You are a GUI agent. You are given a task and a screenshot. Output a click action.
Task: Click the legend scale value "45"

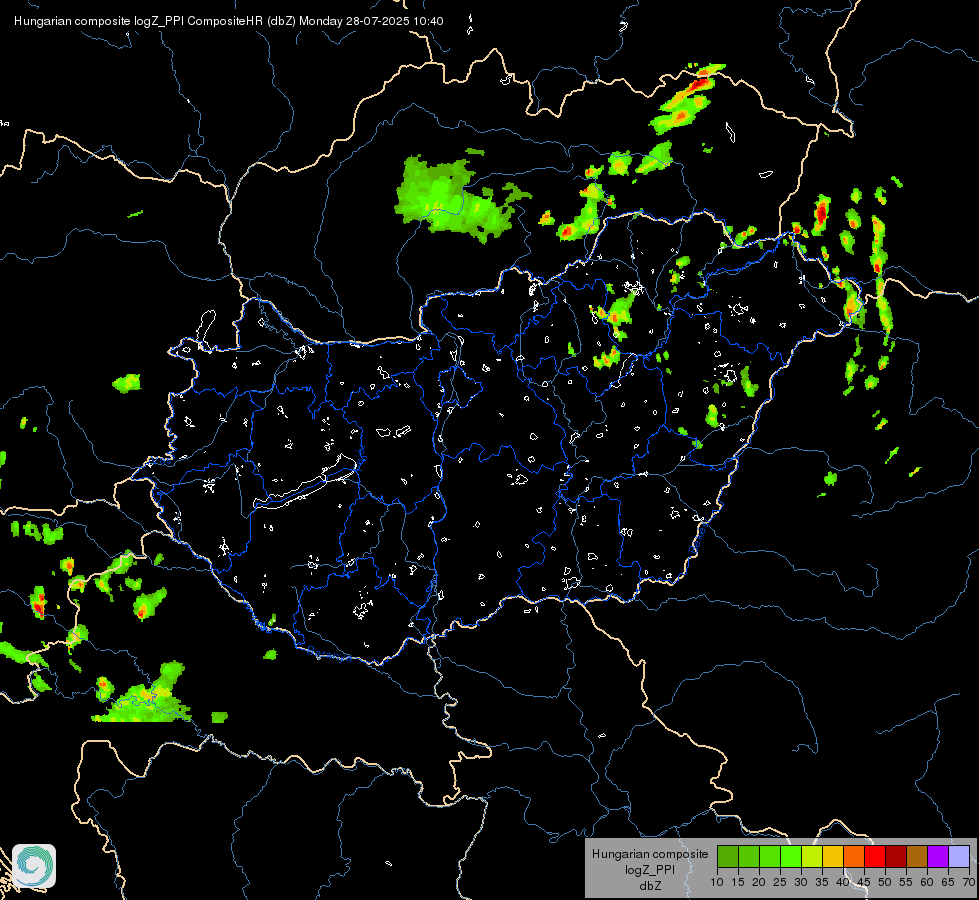863,883
